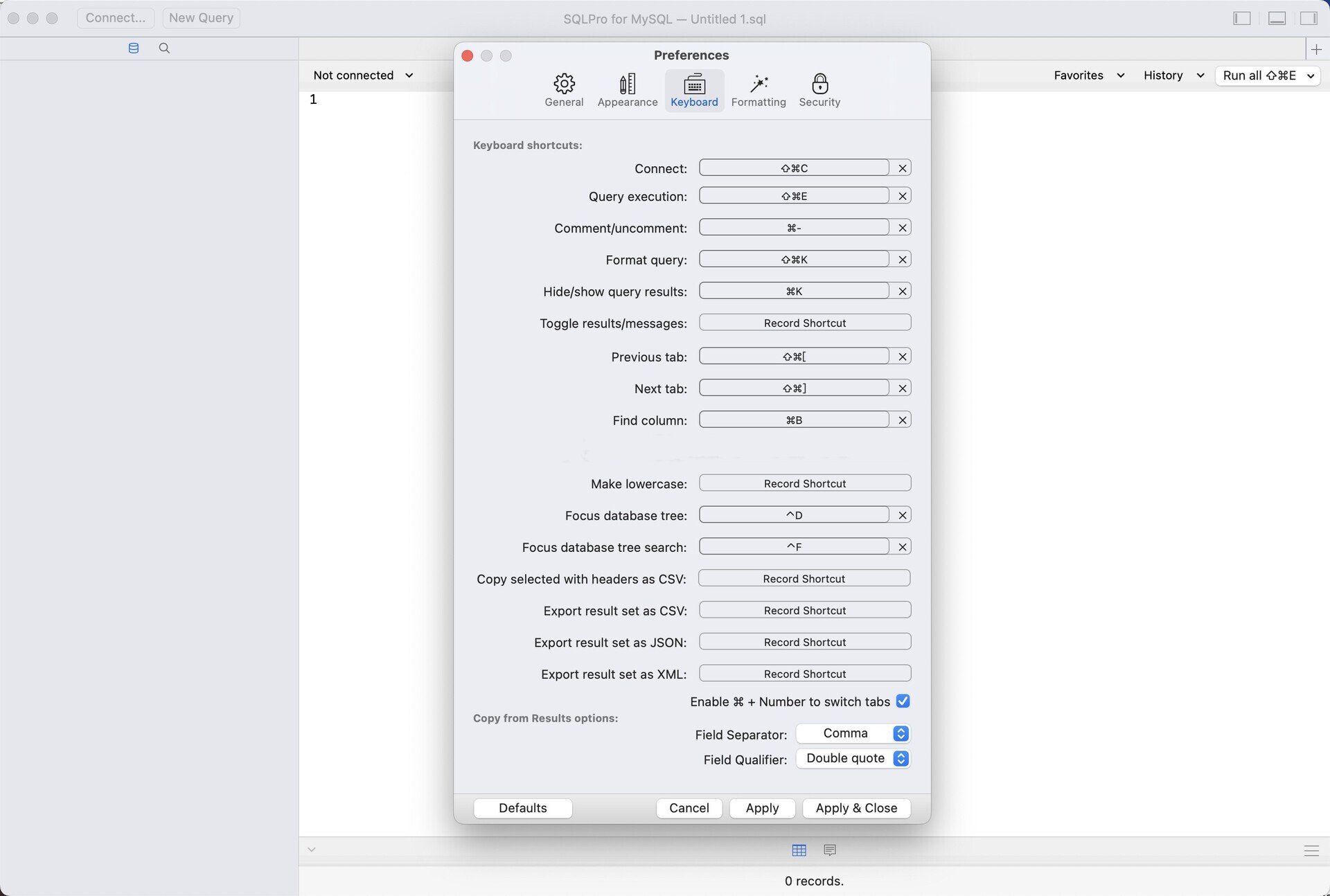The image size is (1330, 896).
Task: Clear the Comment/uncomment shortcut
Action: (x=902, y=228)
